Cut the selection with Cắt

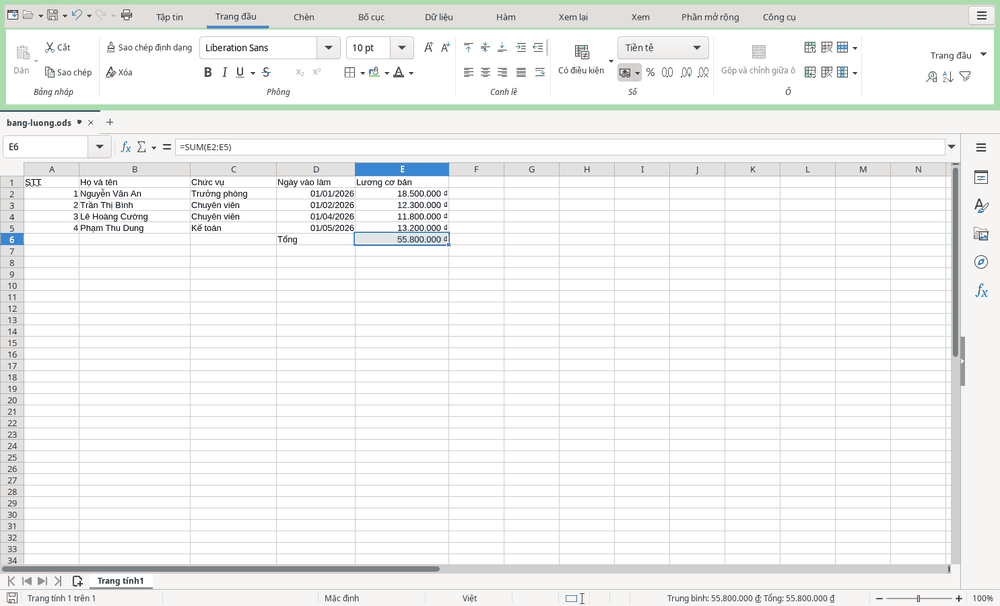(x=57, y=47)
